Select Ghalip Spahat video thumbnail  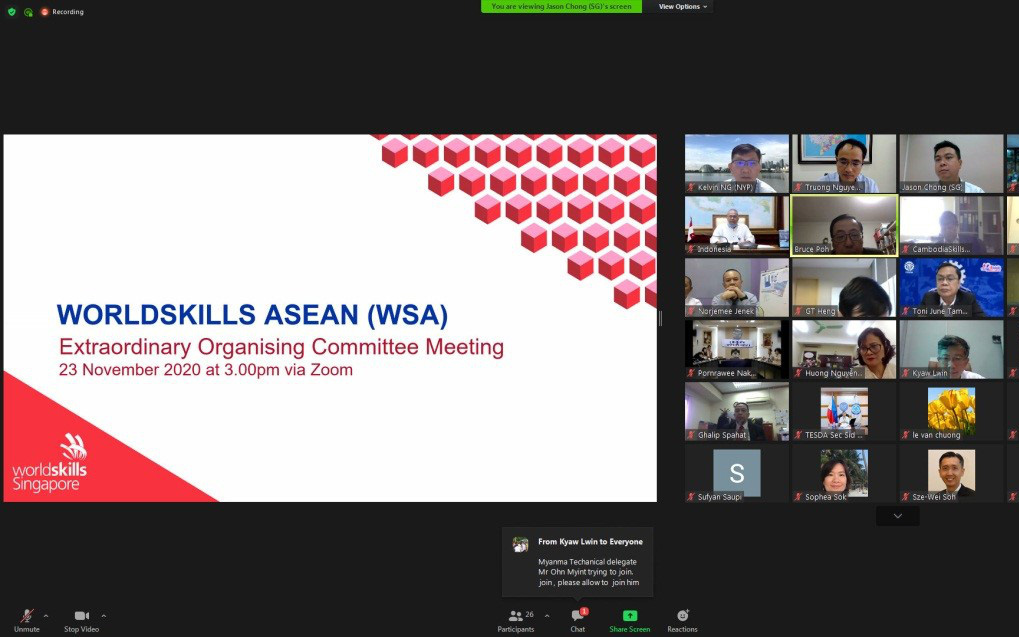(737, 411)
